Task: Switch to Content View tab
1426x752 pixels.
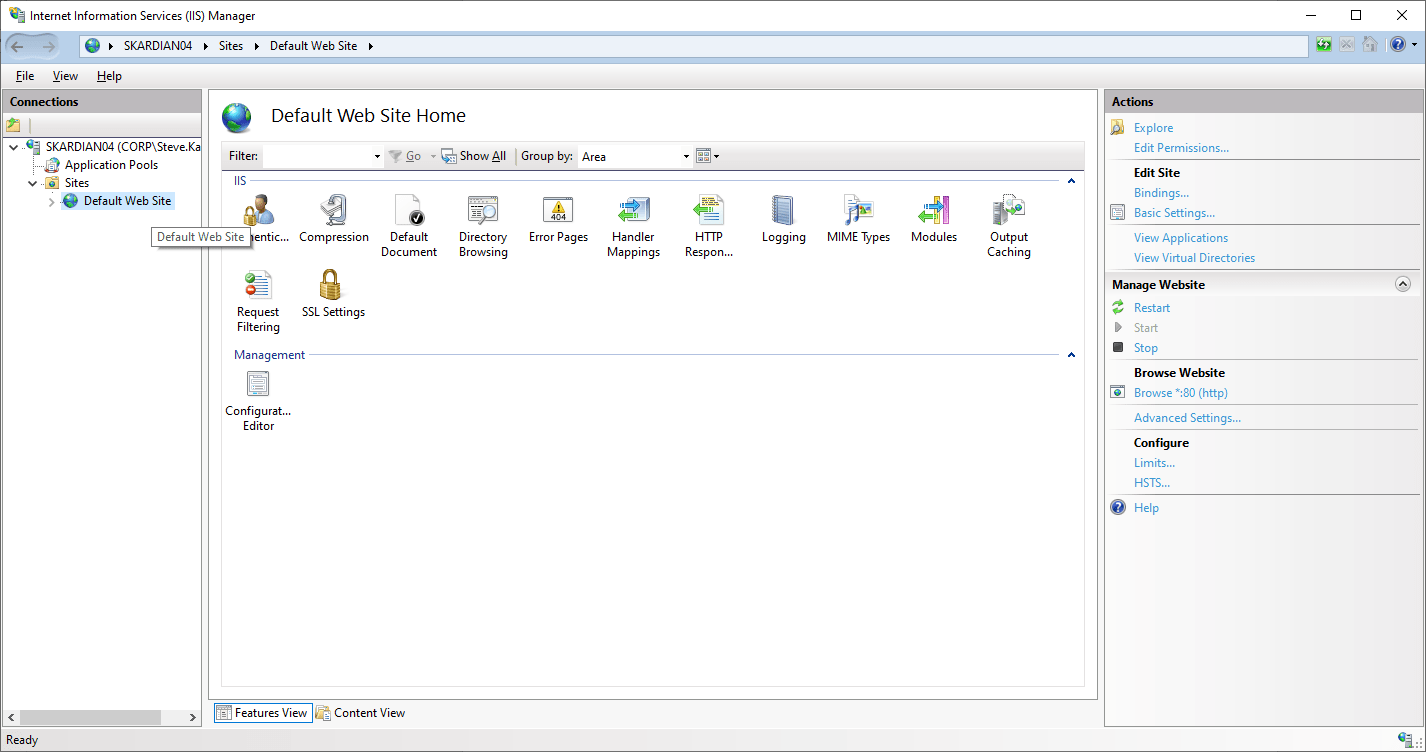Action: click(x=361, y=713)
